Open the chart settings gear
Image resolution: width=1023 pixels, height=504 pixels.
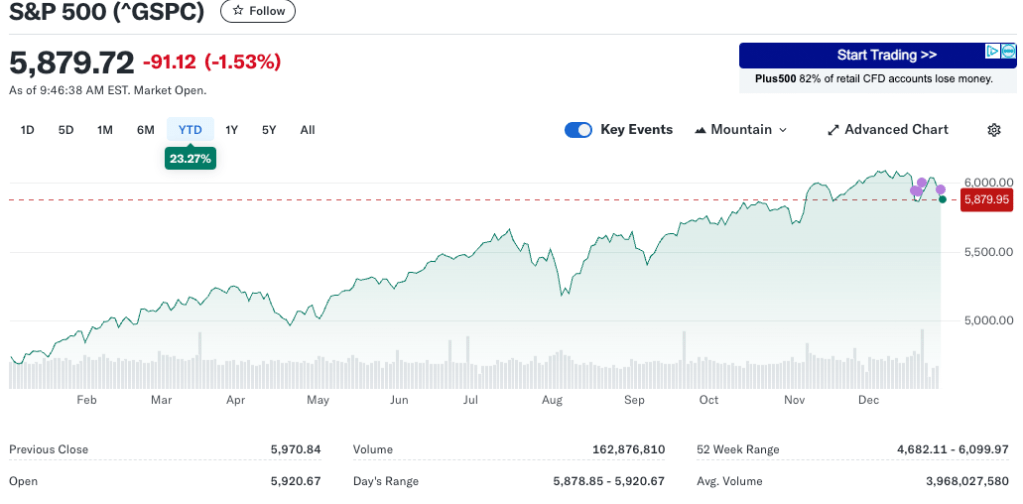pyautogui.click(x=994, y=130)
